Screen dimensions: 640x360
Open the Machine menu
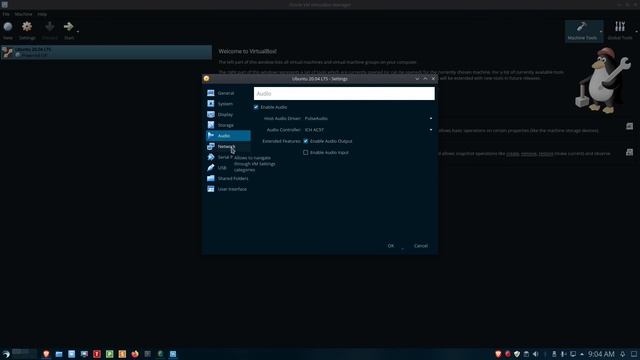(x=23, y=14)
